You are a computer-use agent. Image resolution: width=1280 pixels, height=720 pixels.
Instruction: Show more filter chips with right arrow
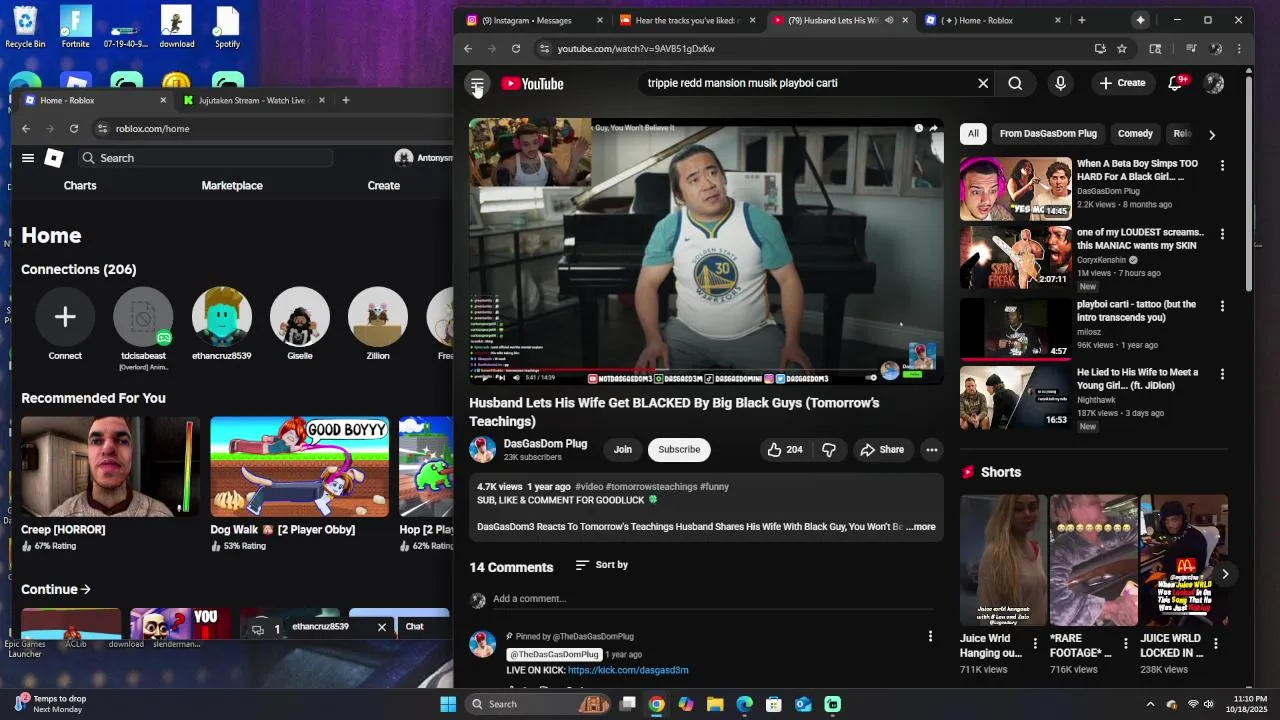tap(1212, 134)
